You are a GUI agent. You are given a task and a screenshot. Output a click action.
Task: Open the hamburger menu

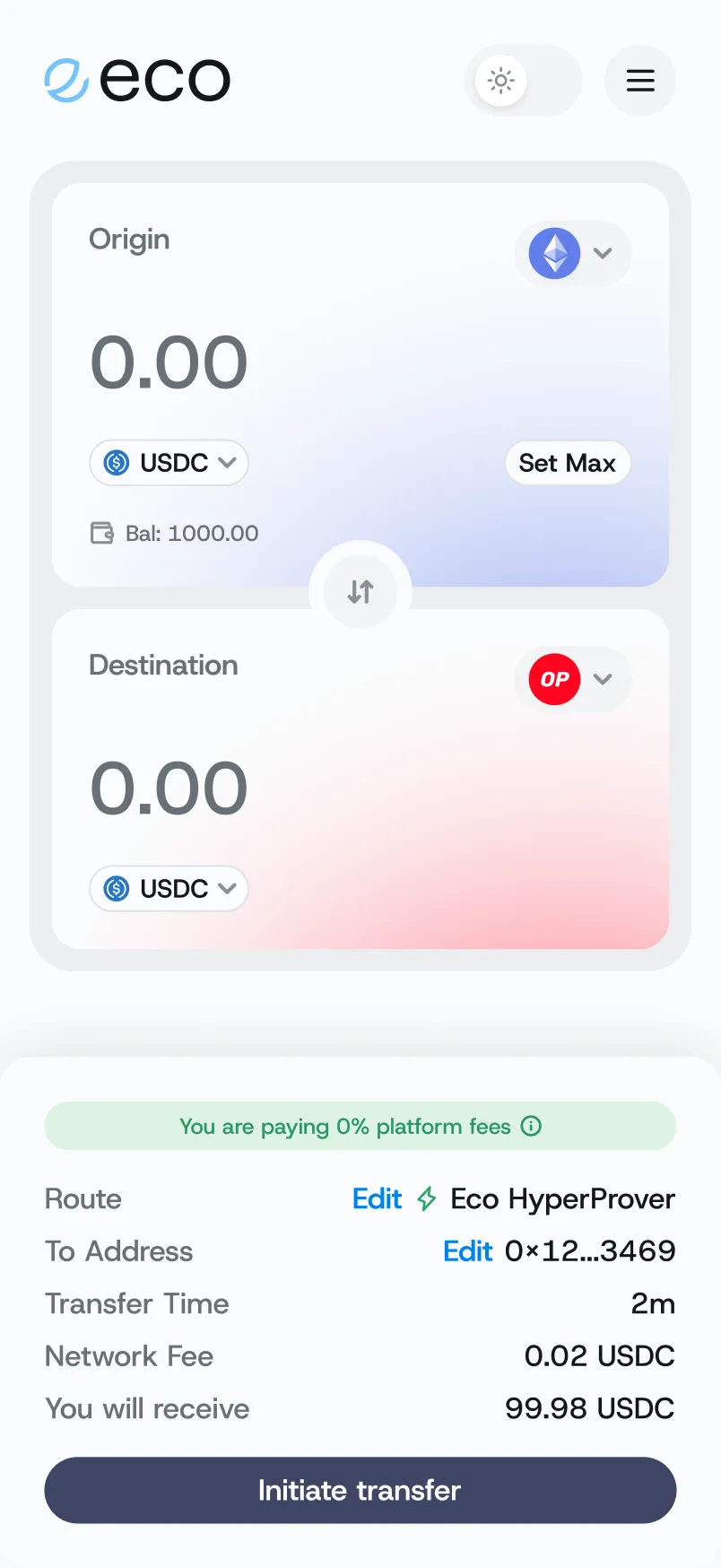click(639, 81)
